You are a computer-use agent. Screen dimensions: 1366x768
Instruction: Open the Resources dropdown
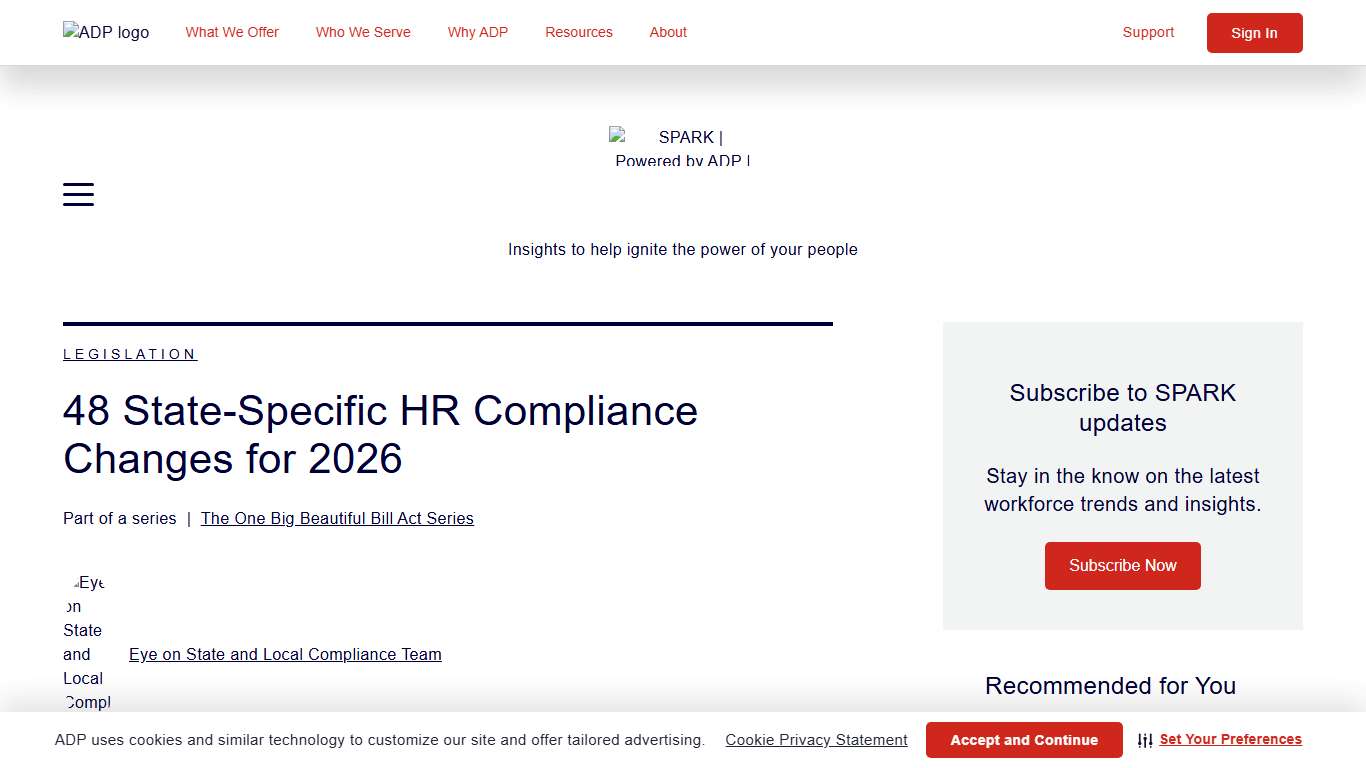(578, 32)
